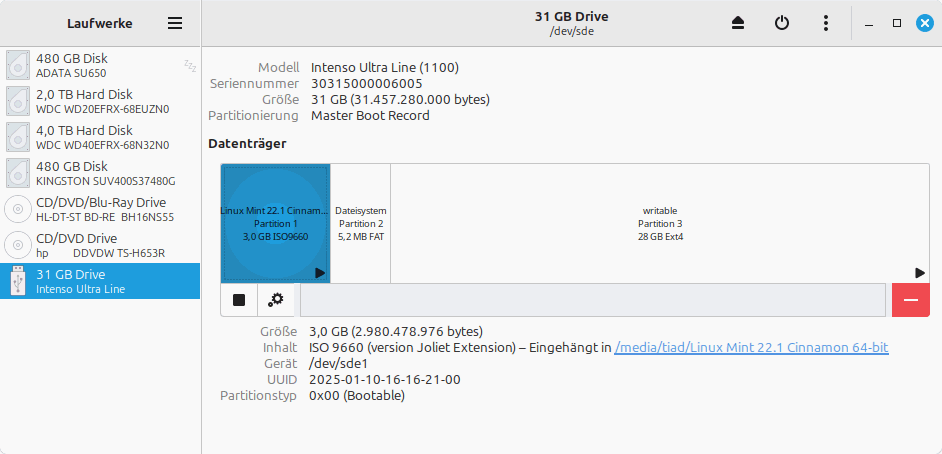Delete the selected partition with minus button

[x=910, y=300]
